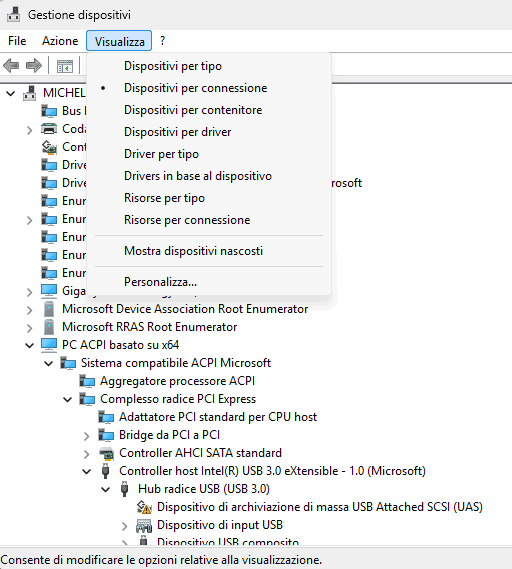This screenshot has width=512, height=569.
Task: Open the ? help menu
Action: pos(163,41)
